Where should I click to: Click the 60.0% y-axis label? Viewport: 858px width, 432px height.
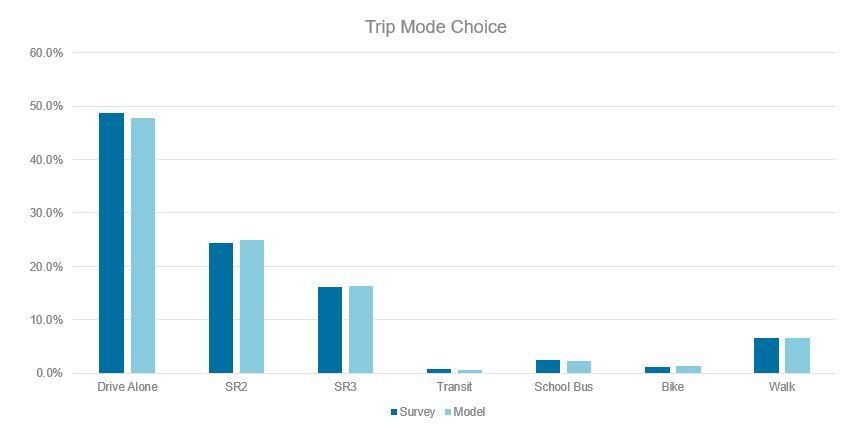46,53
